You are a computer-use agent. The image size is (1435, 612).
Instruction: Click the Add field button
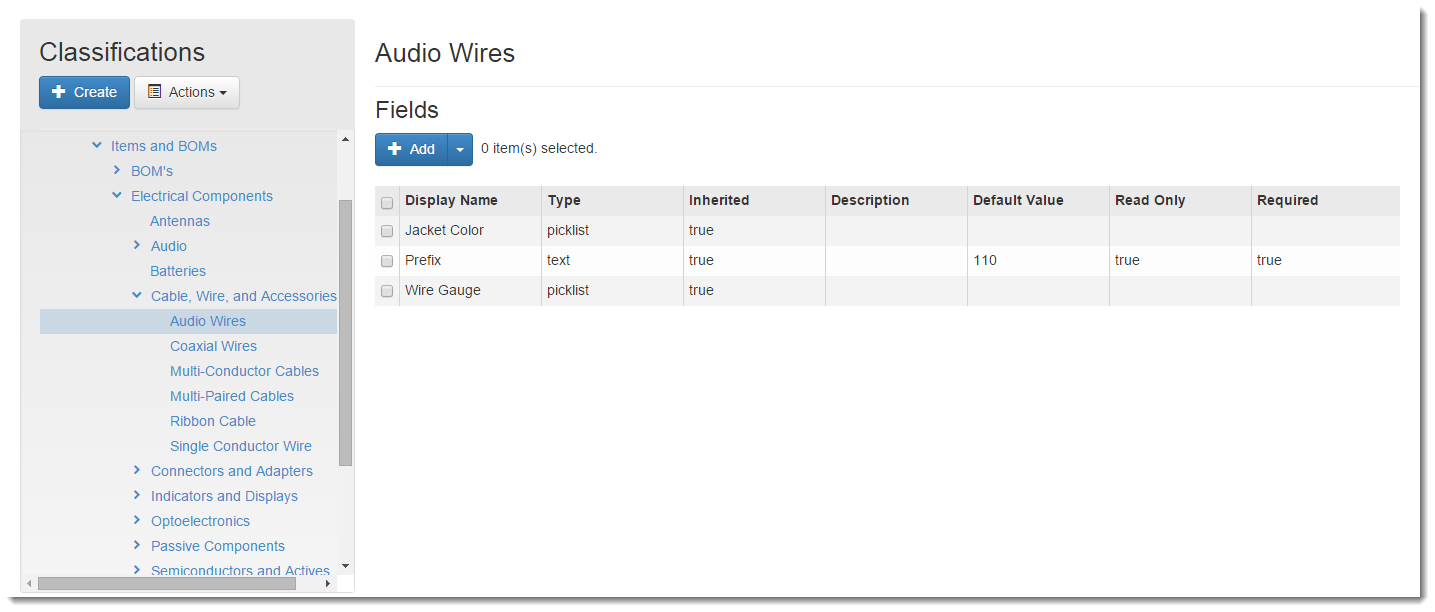point(411,149)
